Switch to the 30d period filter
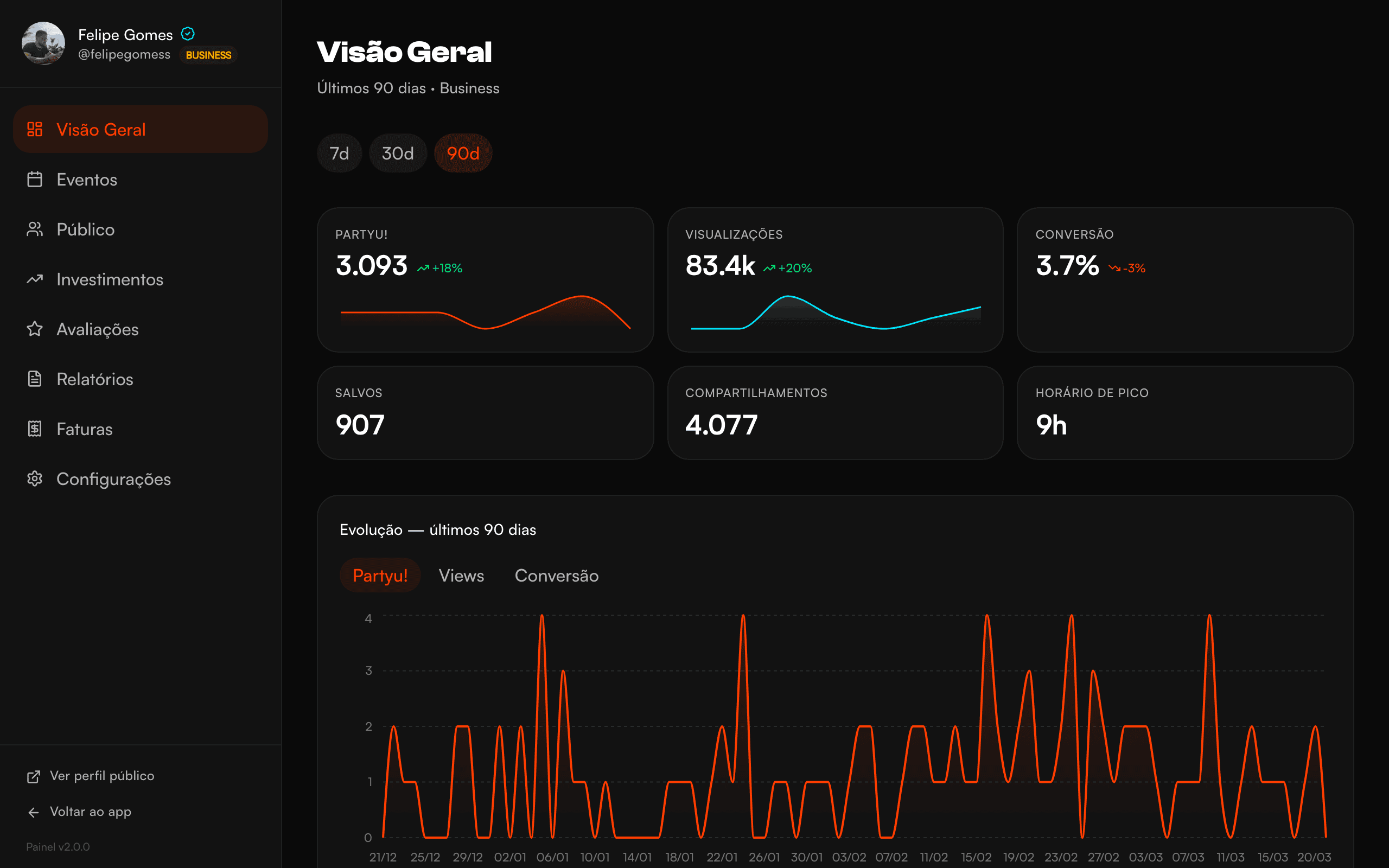Screen dimensions: 1389x868 click(398, 152)
